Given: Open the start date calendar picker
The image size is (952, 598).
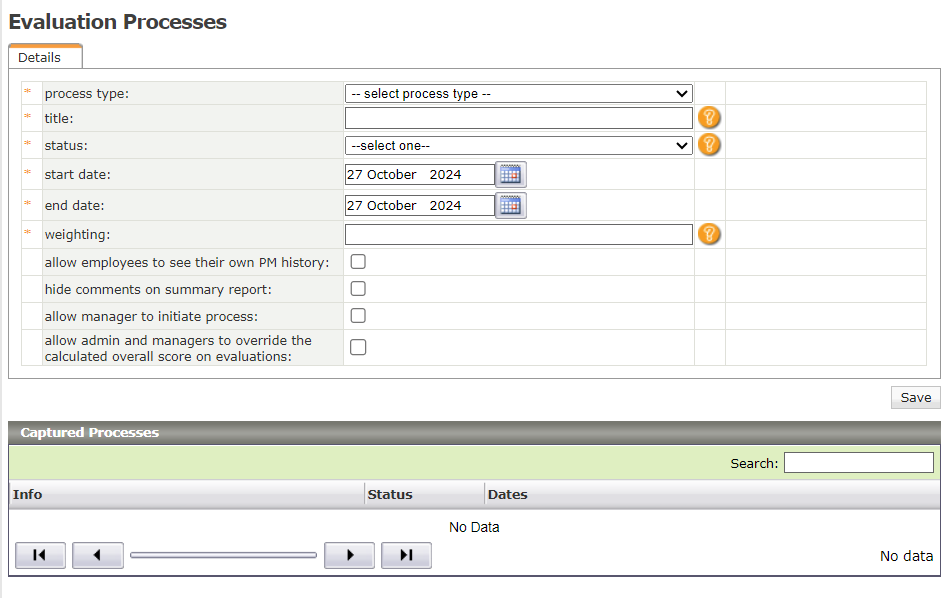Looking at the screenshot, I should tap(510, 174).
